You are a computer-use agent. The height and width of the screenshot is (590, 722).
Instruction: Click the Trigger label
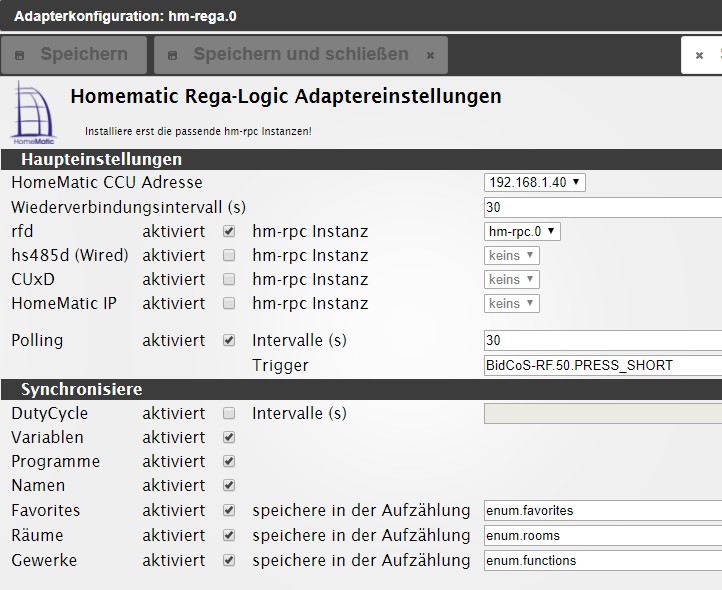(x=280, y=365)
